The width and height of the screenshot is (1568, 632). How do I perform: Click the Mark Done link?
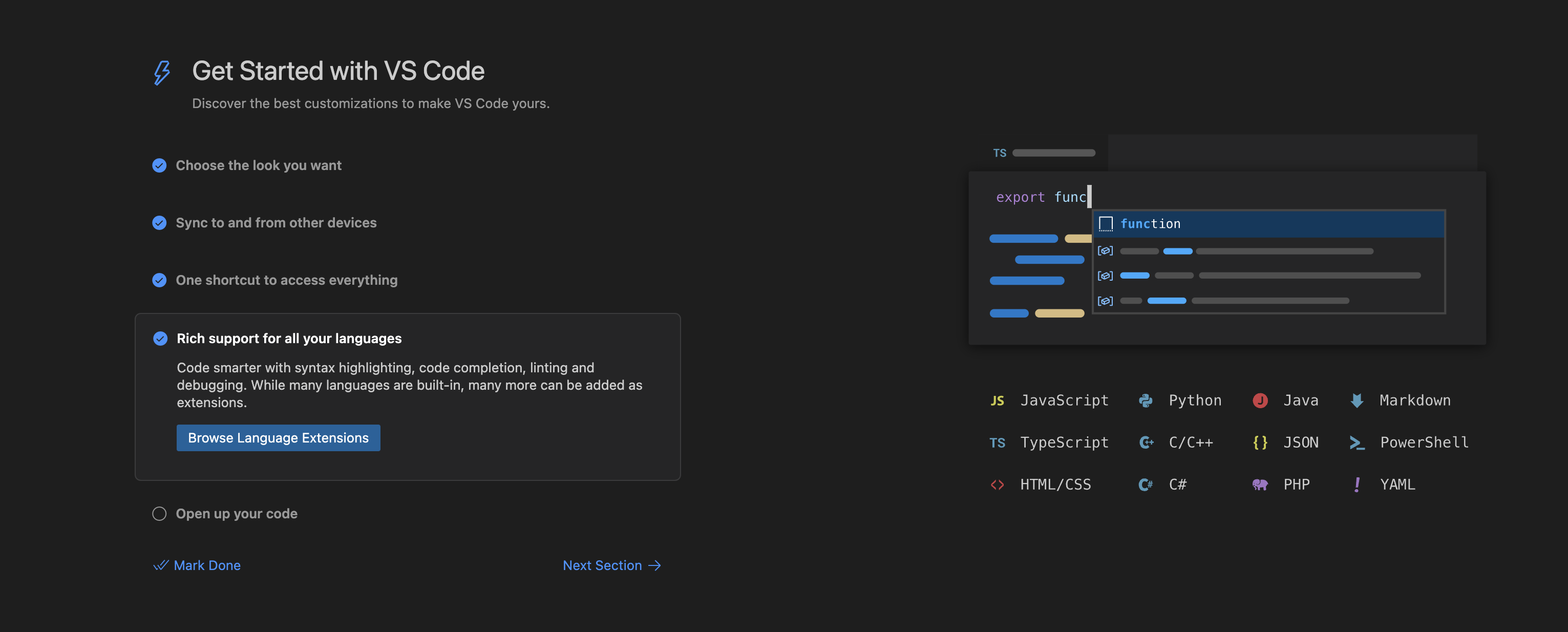197,565
